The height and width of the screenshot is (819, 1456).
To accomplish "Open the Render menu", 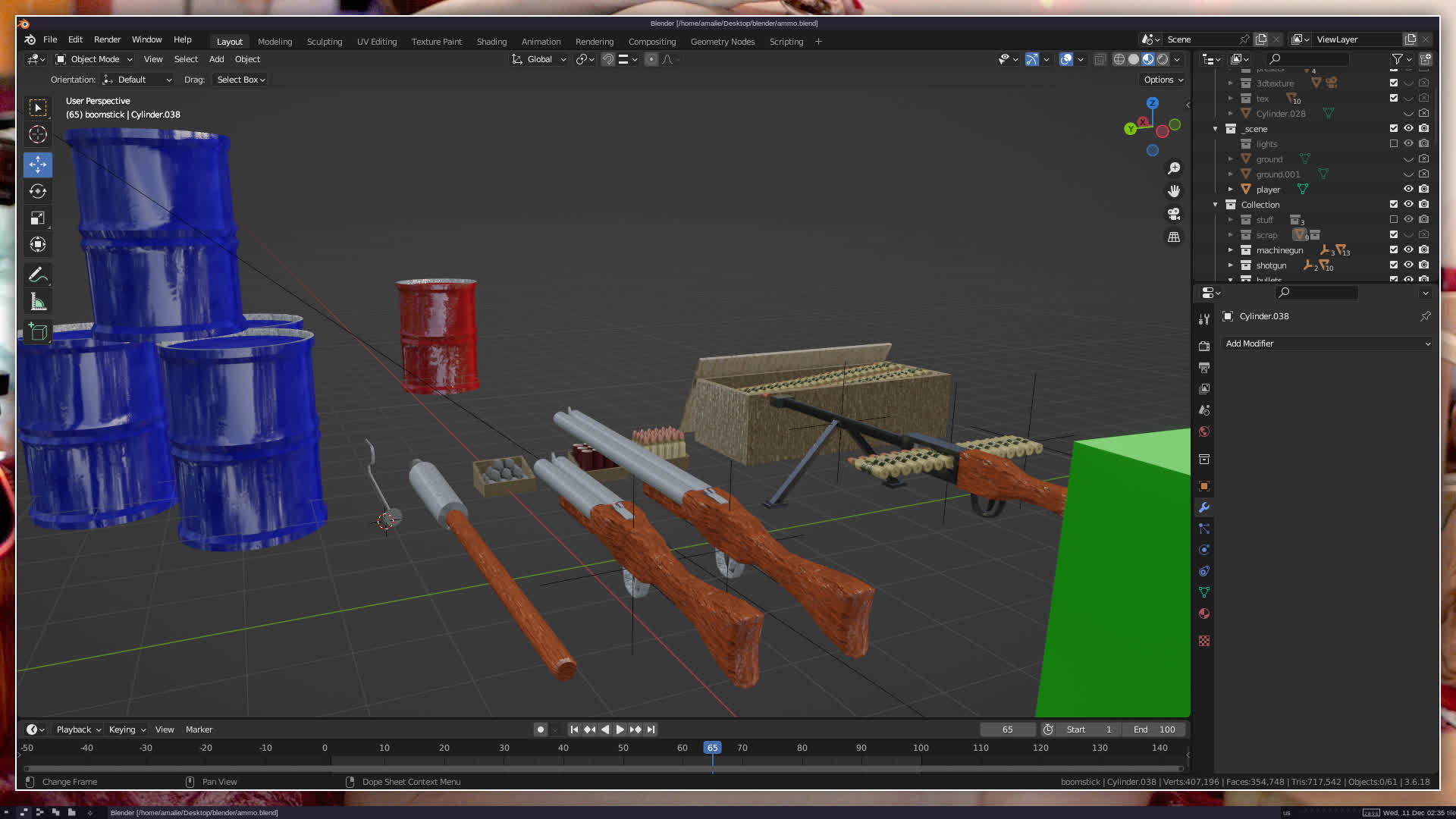I will (107, 39).
